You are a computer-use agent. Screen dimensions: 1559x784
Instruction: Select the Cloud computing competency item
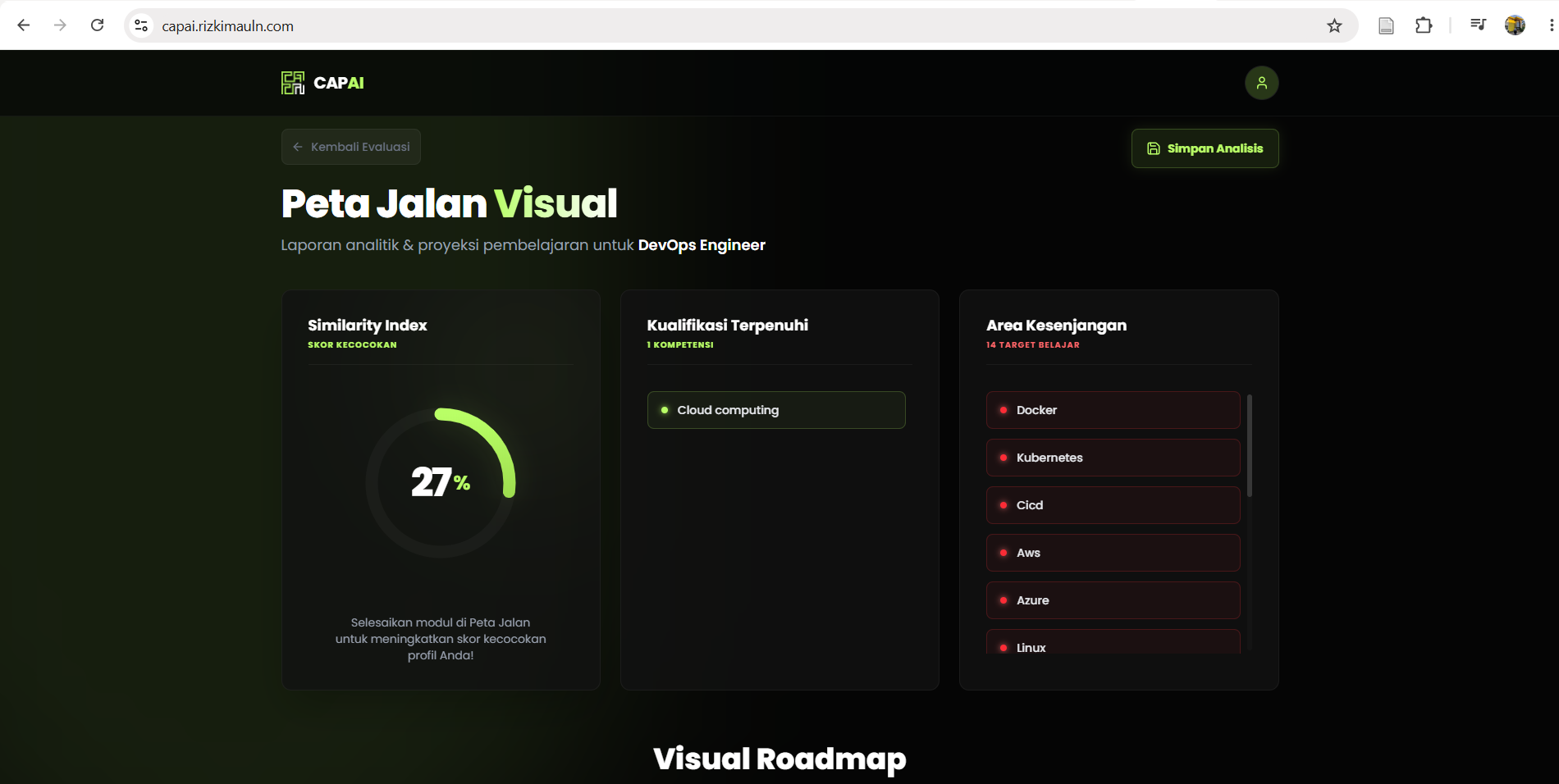click(x=776, y=410)
